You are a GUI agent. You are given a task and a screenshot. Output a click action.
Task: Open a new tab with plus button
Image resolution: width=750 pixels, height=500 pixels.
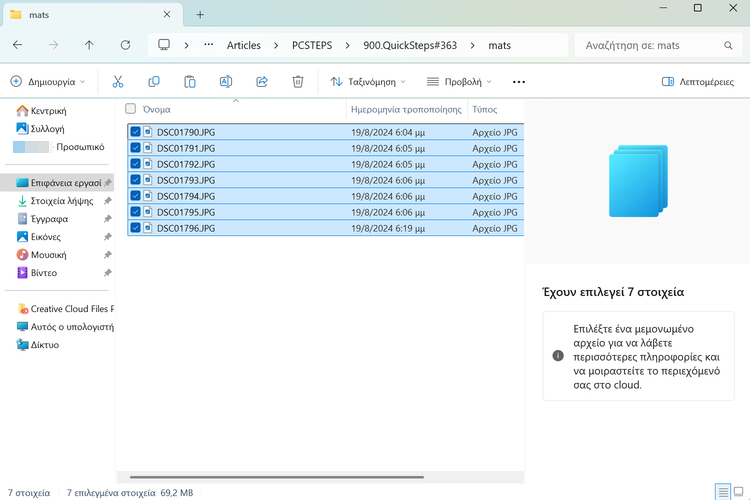pos(200,14)
